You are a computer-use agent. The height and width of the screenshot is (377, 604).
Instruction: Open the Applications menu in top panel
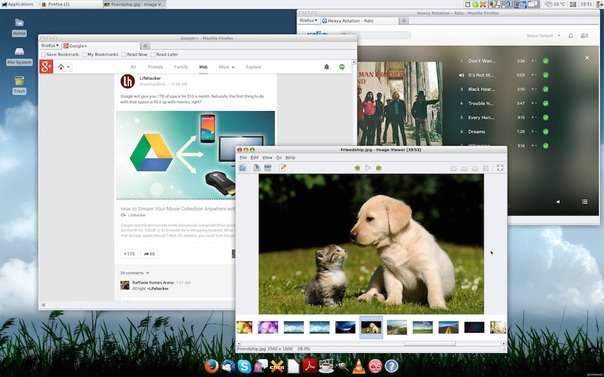coord(17,4)
